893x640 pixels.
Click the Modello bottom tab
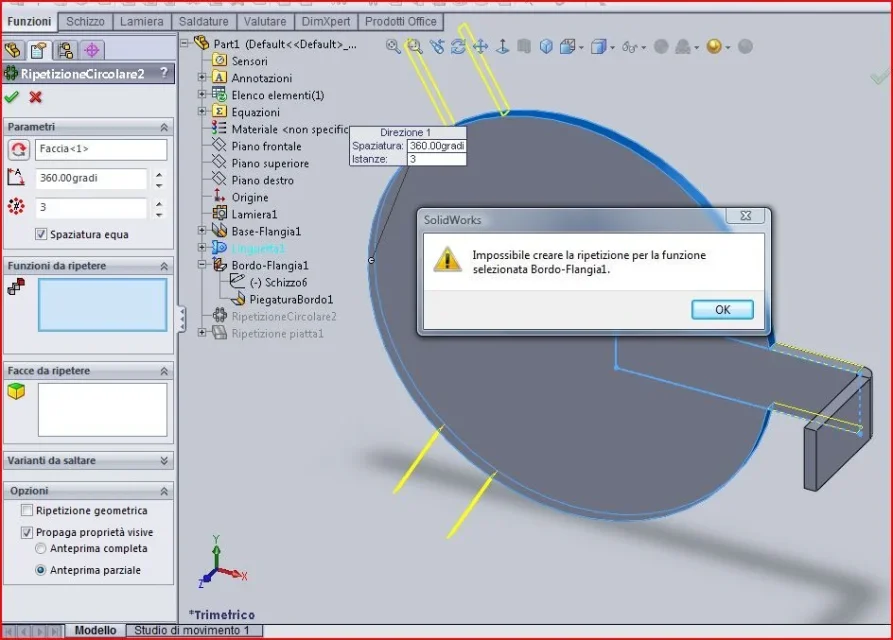[x=95, y=630]
